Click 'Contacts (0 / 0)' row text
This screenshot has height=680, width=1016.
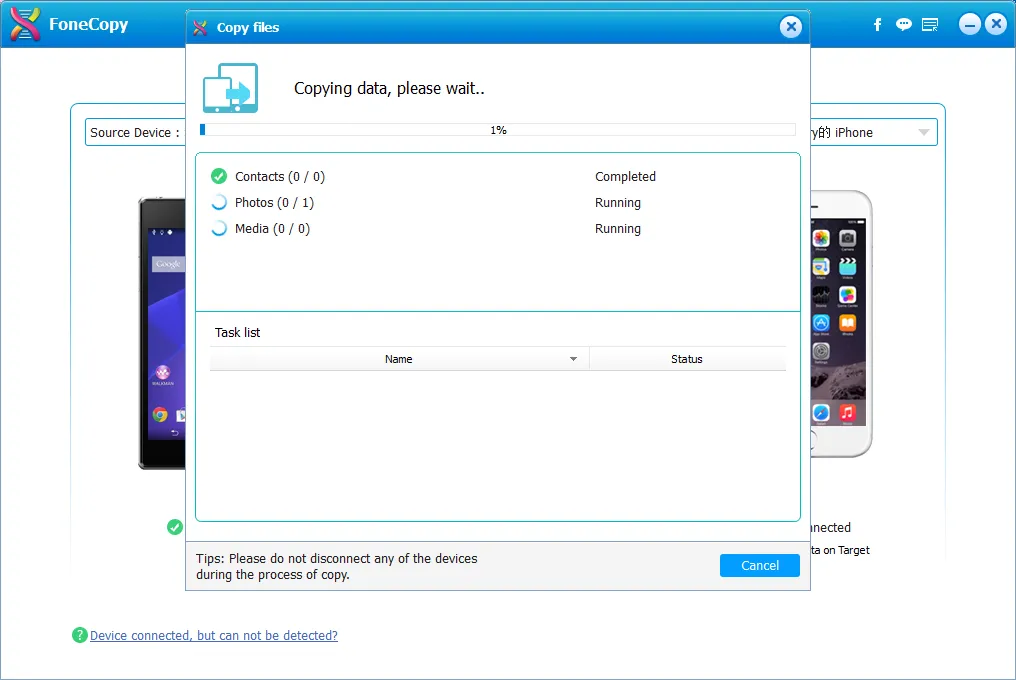280,176
